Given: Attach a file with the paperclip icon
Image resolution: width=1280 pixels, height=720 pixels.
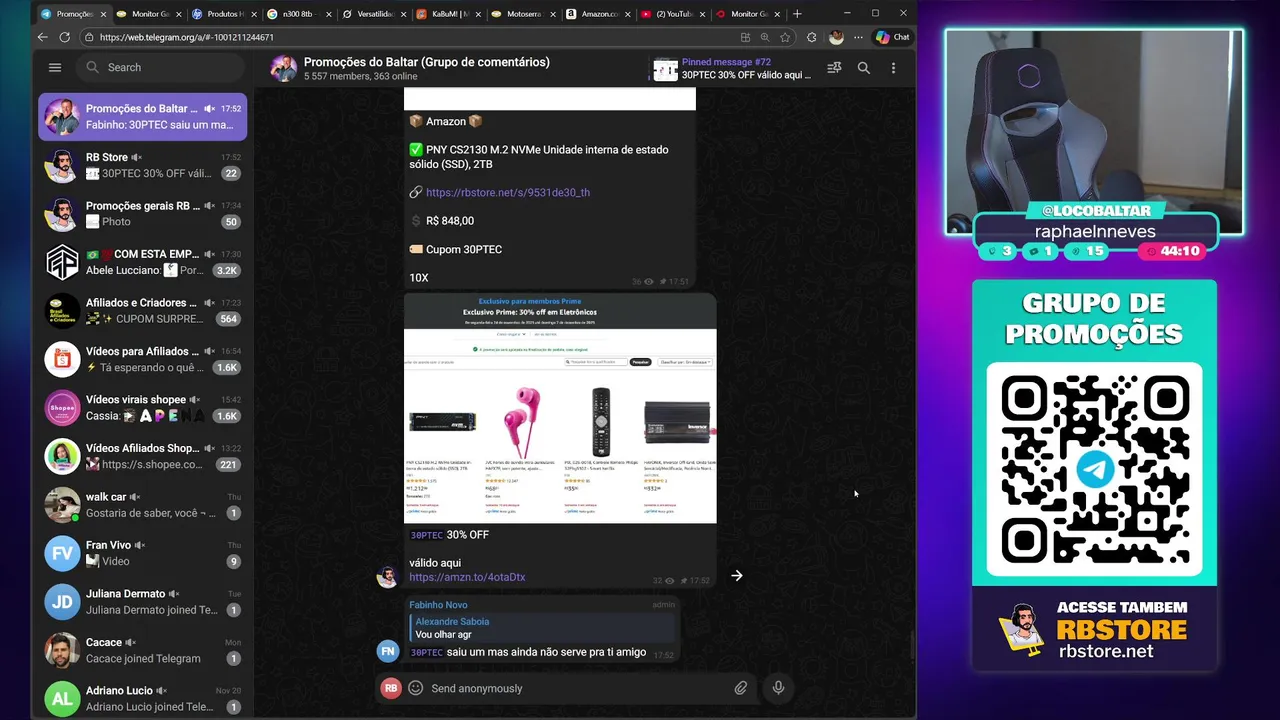Looking at the screenshot, I should coord(741,688).
